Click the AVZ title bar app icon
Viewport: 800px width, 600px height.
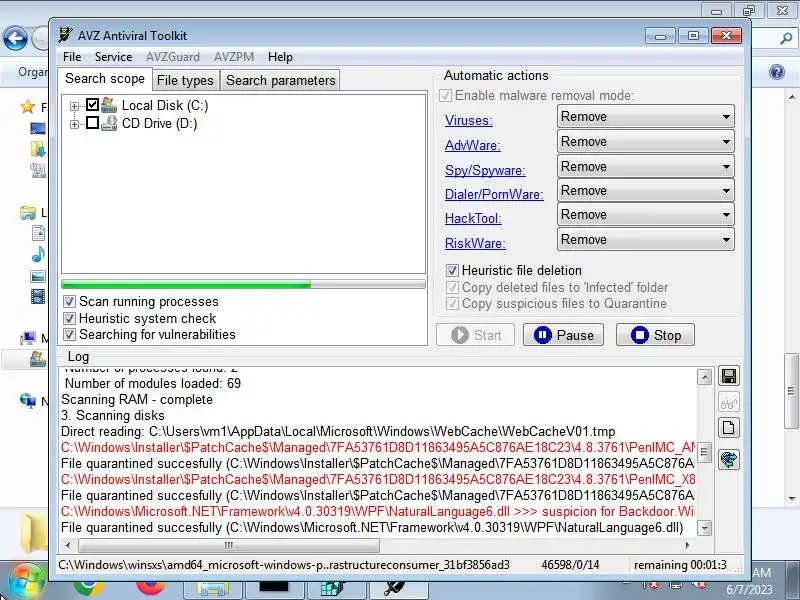(65, 35)
